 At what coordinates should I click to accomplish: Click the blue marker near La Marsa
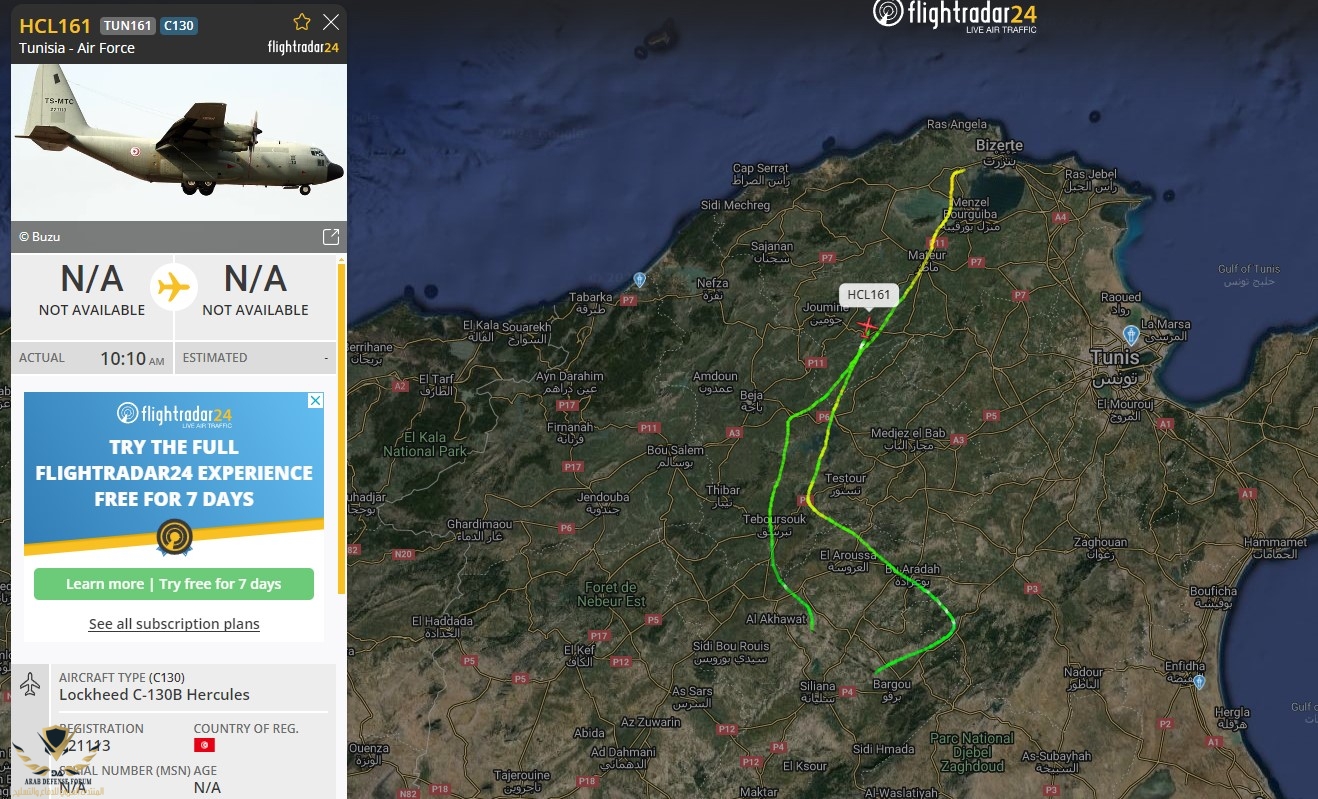[1130, 334]
